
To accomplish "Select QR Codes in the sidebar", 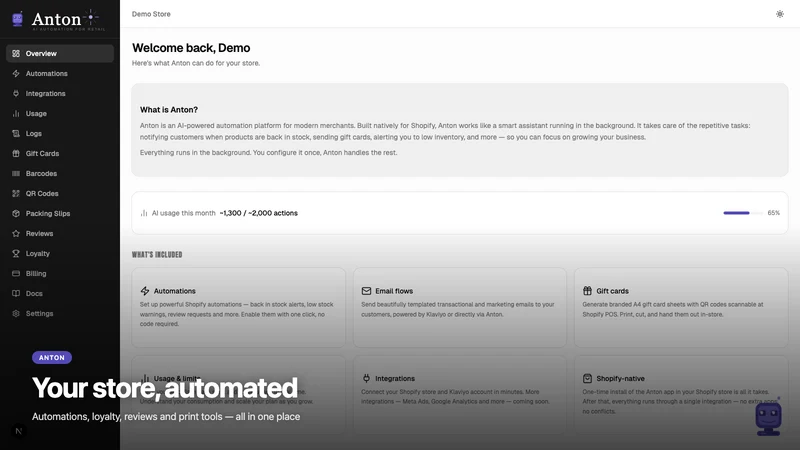I will coord(60,193).
